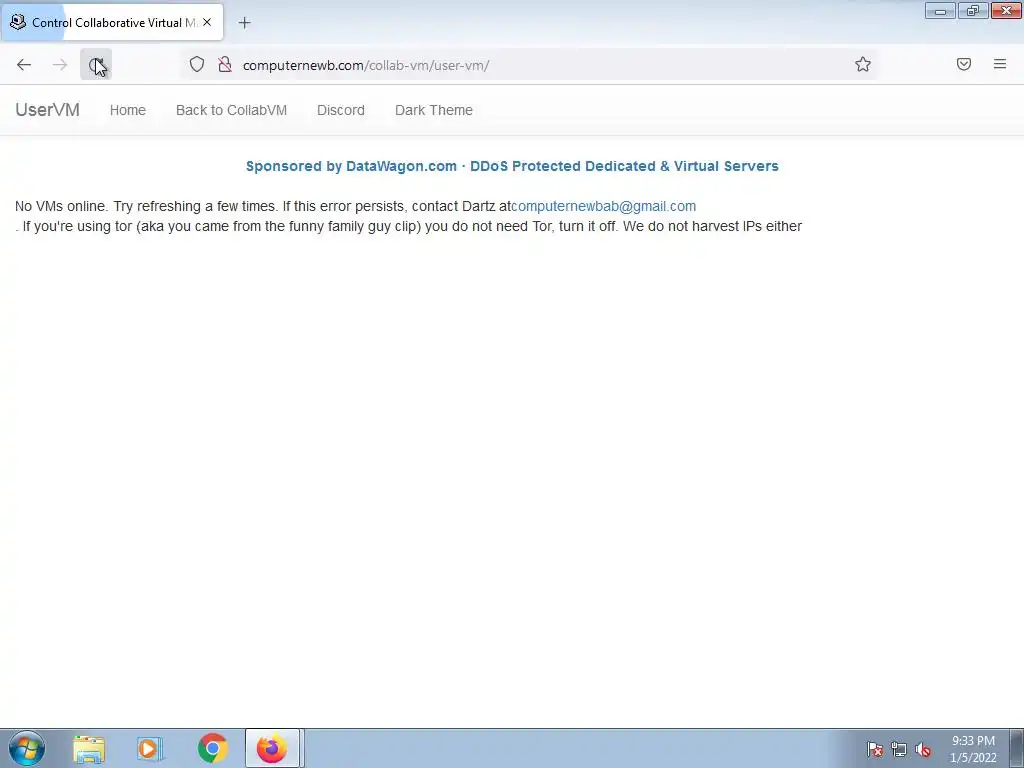Open the Home nav item
This screenshot has height=768, width=1024.
click(x=128, y=110)
